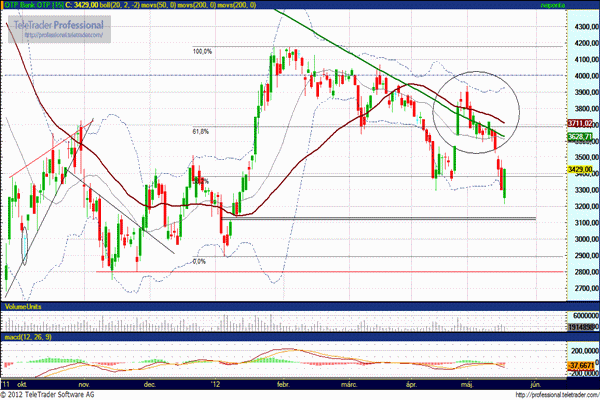Click the 0,0% Fibonacci level label
The image size is (600, 400).
[199, 261]
